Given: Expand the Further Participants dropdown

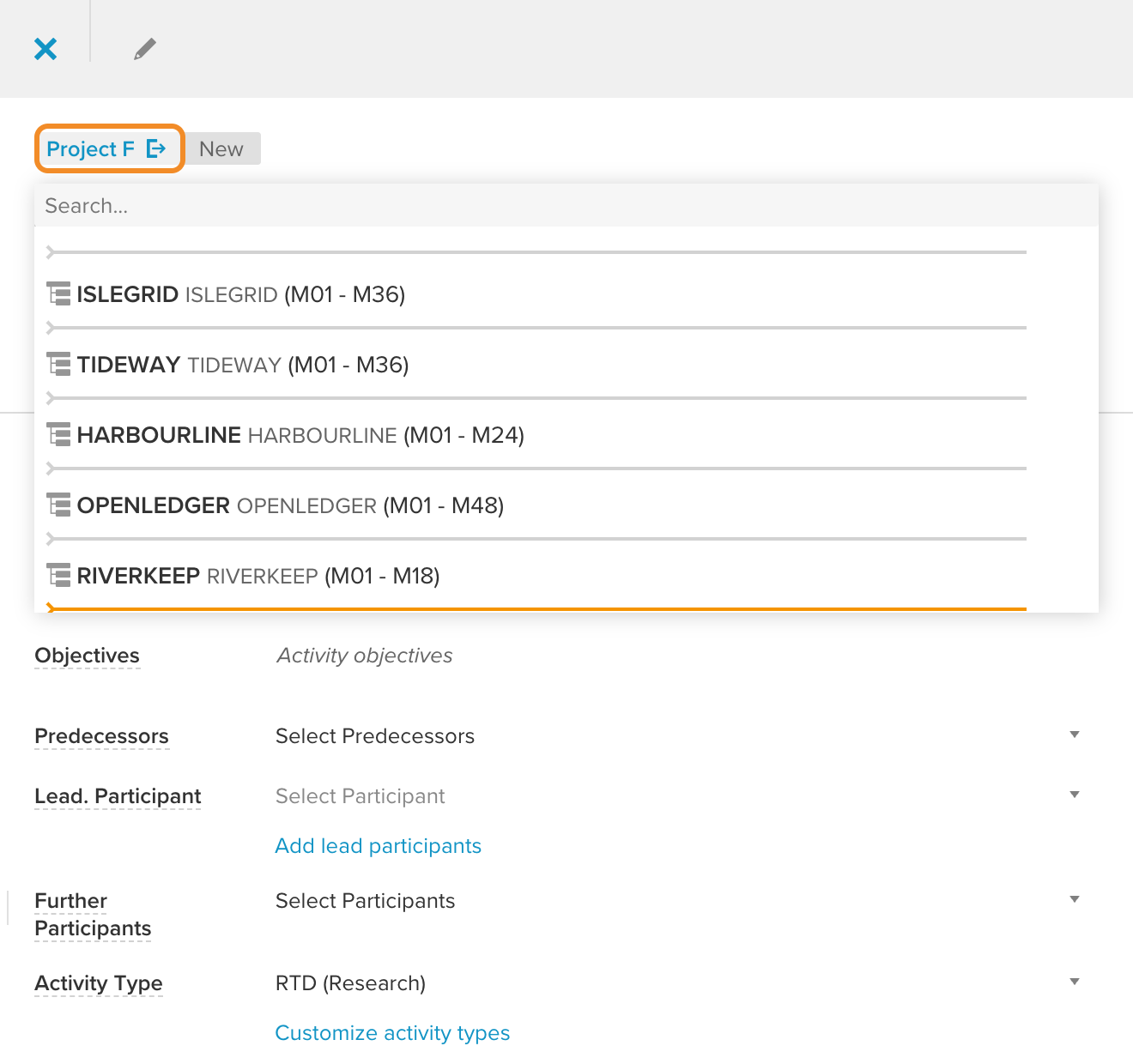Looking at the screenshot, I should tap(677, 900).
